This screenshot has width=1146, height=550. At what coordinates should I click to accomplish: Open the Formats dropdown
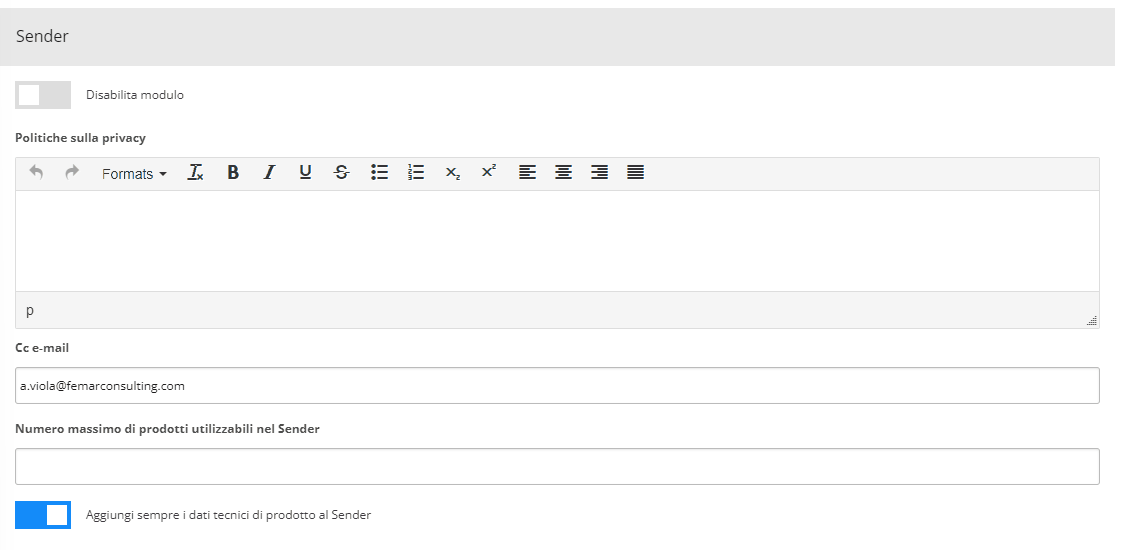click(x=134, y=174)
